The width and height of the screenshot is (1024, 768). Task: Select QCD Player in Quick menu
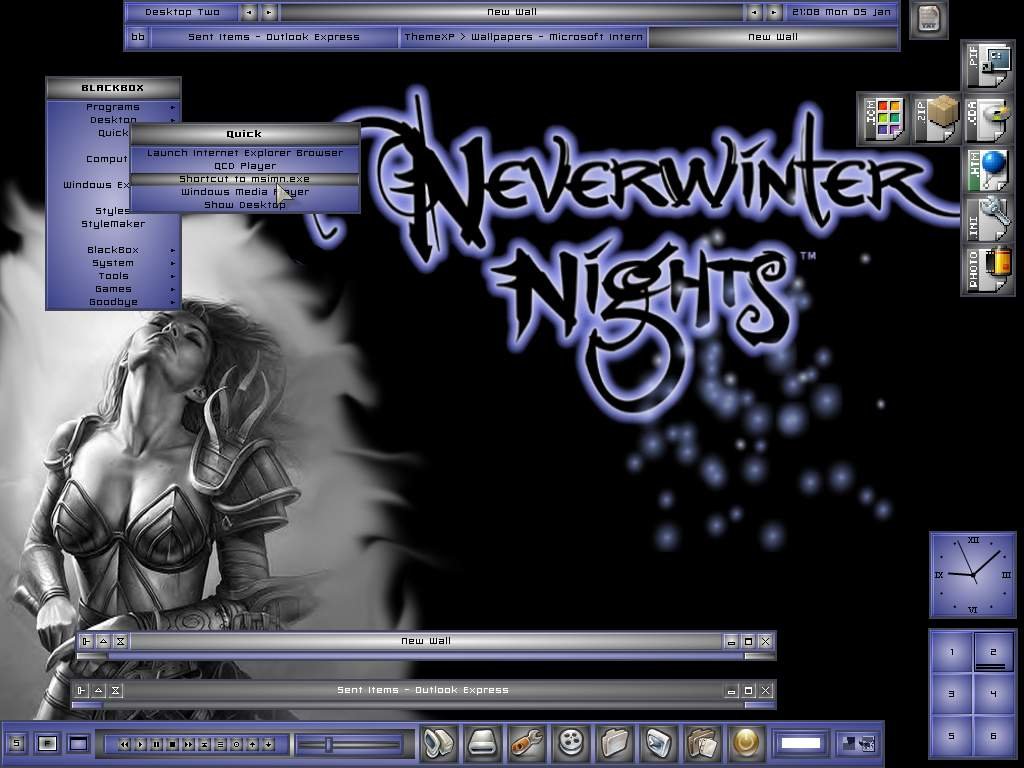245,166
